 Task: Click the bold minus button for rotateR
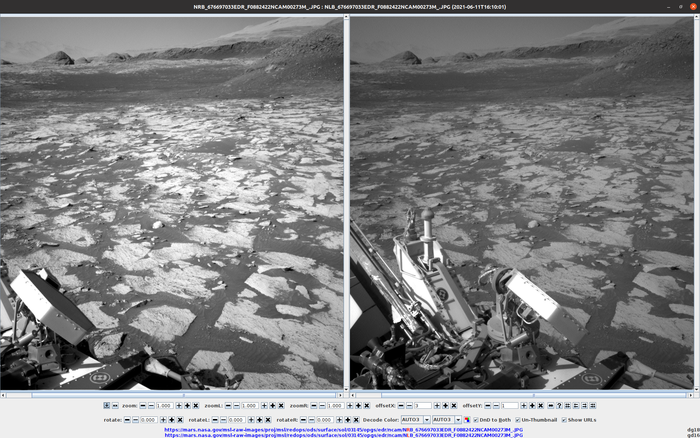(303, 420)
